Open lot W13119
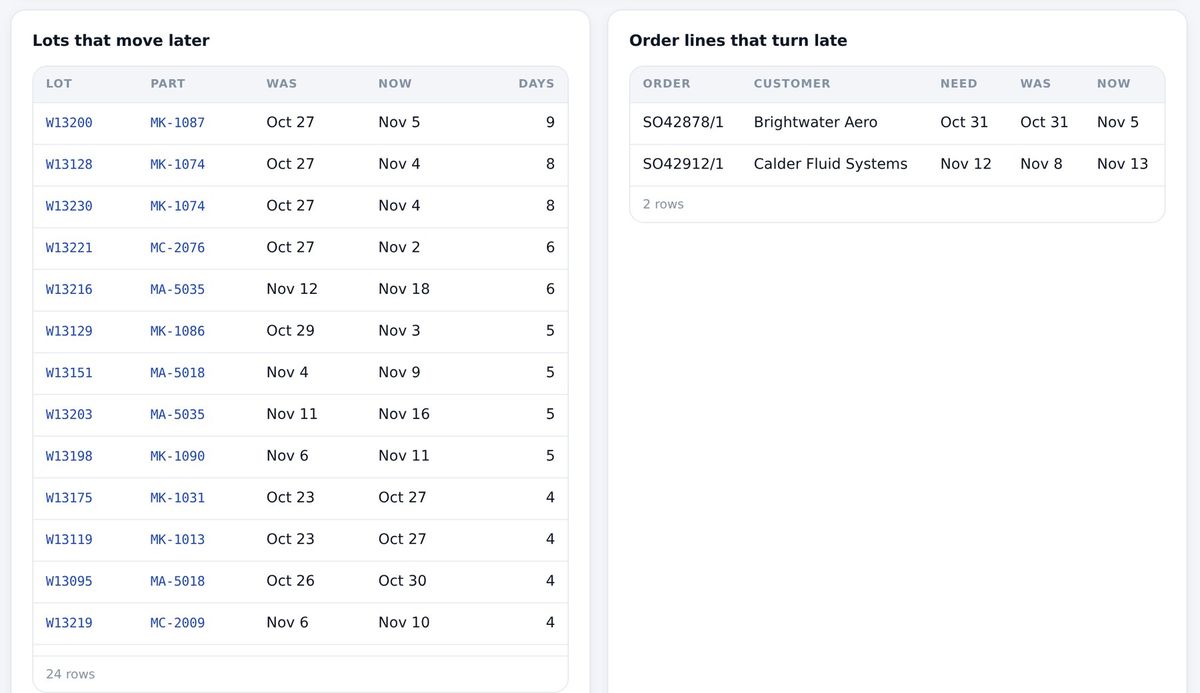The image size is (1200, 693). [69, 539]
